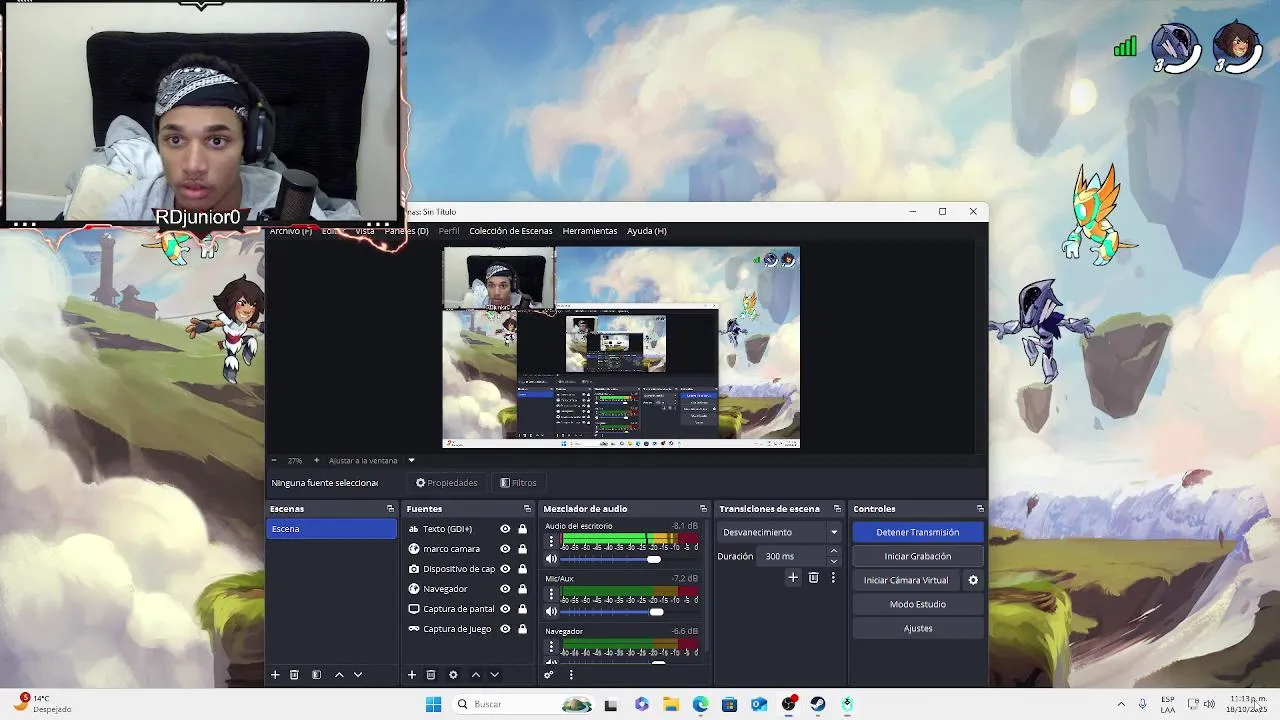This screenshot has height=720, width=1280.
Task: Click Iniciar Grabación button
Action: pos(918,557)
